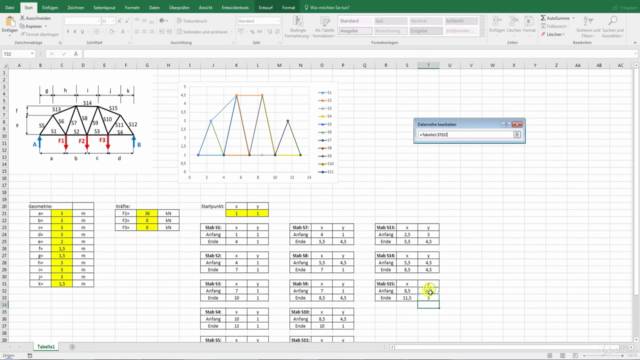Align text right icon

[x=152, y=32]
